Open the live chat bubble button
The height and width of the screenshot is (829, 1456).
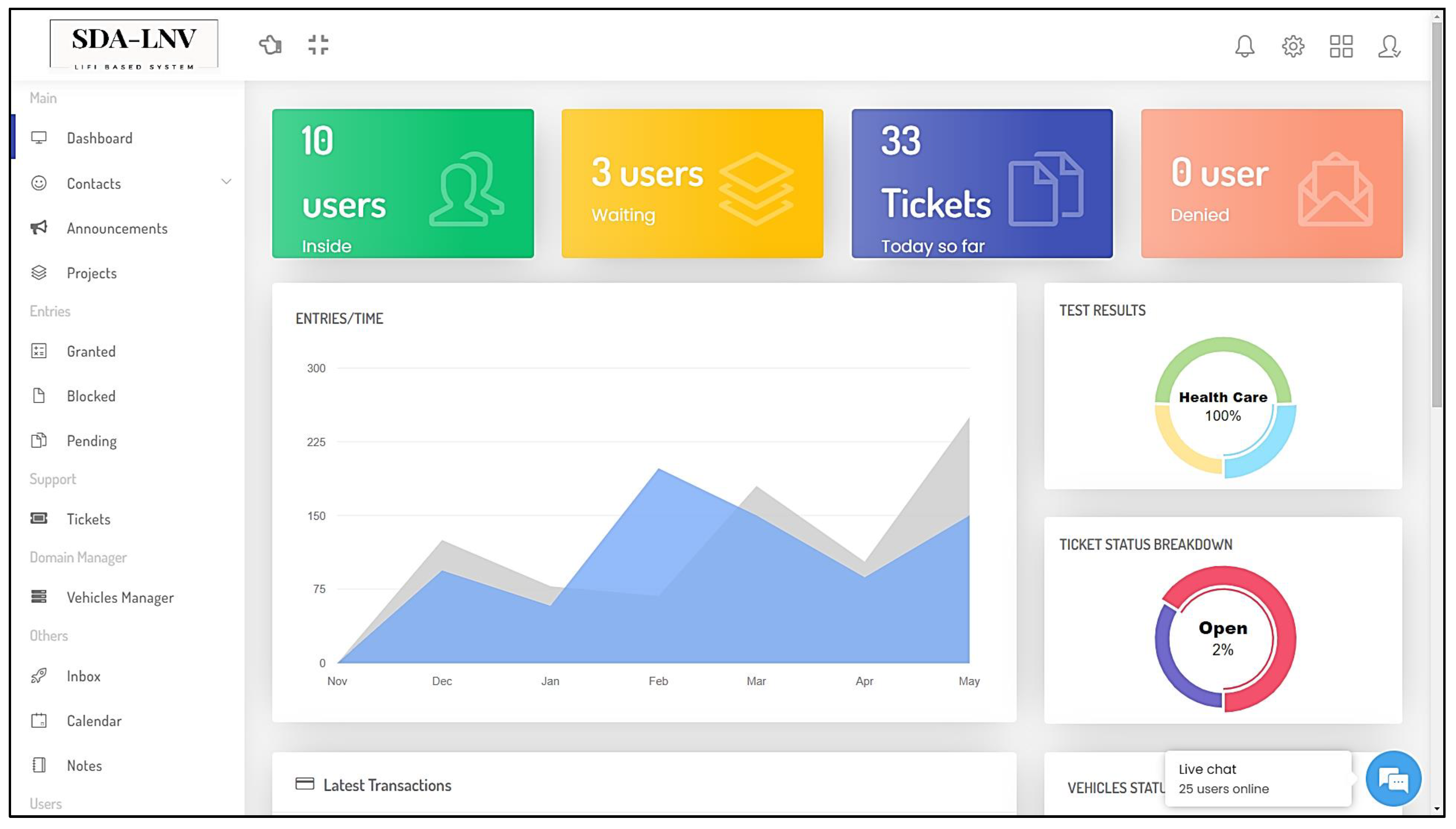[1393, 779]
